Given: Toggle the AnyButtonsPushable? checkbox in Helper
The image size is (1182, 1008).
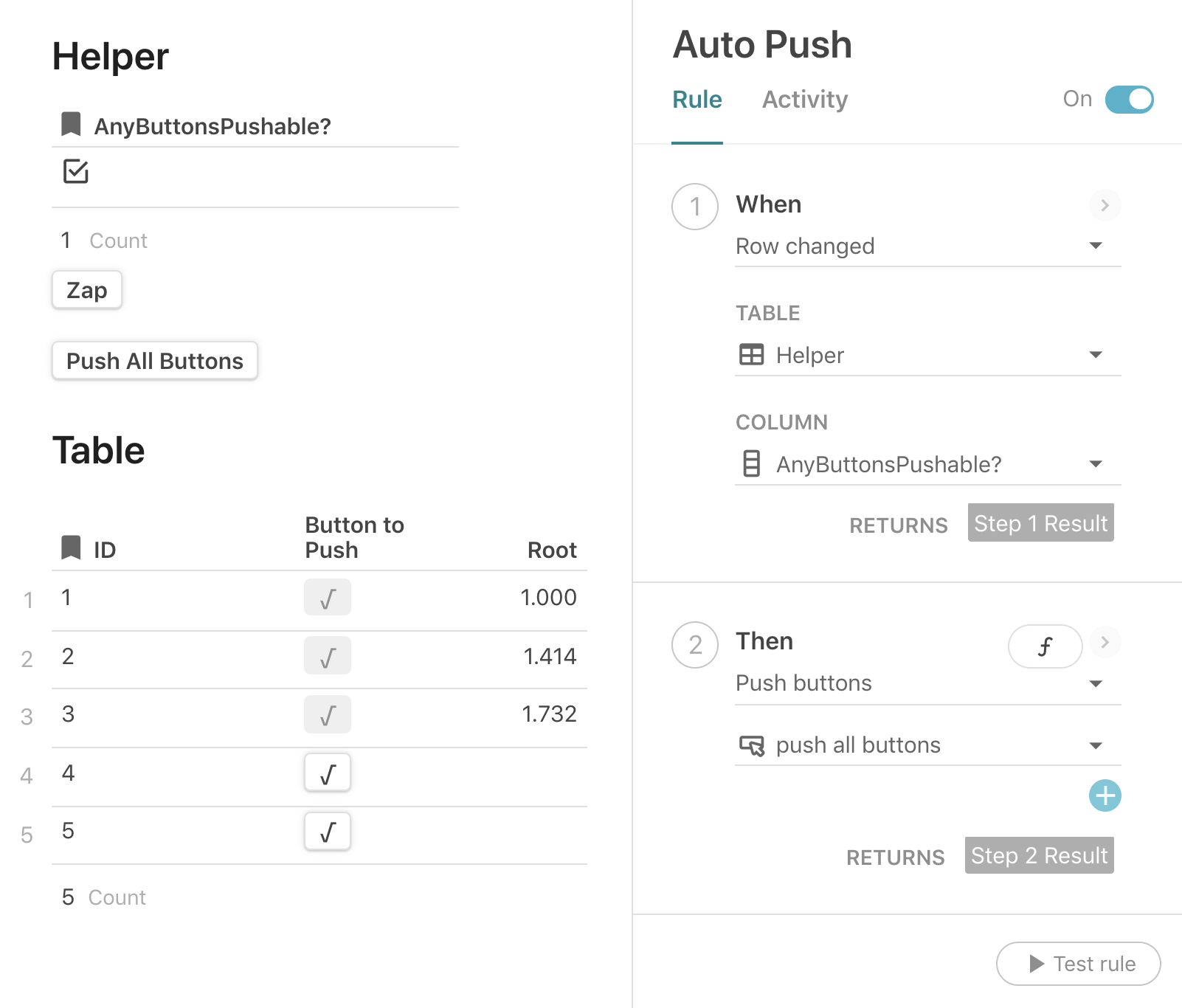Looking at the screenshot, I should pyautogui.click(x=76, y=171).
